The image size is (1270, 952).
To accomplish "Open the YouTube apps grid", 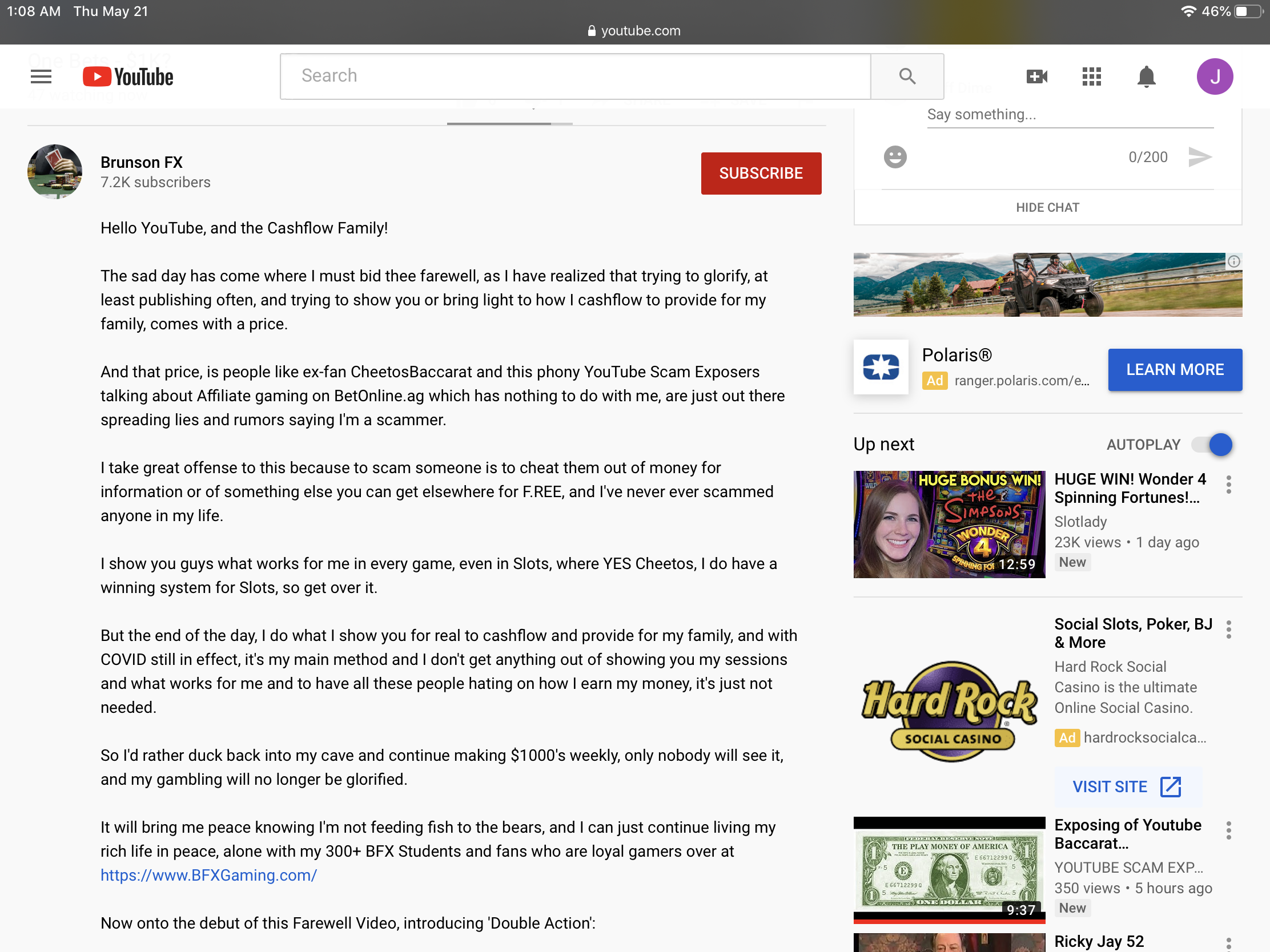I will [1091, 76].
